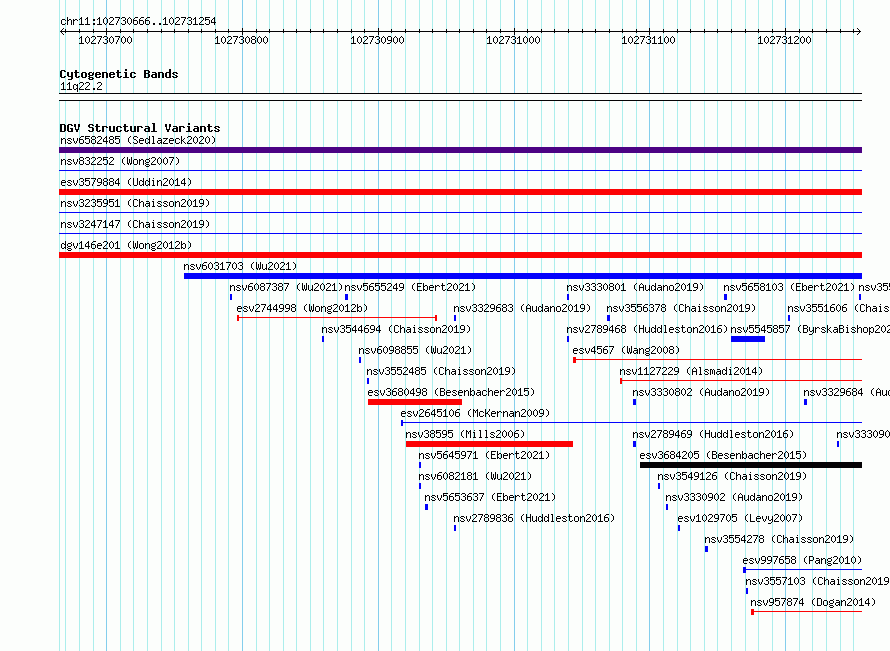This screenshot has height=651, width=890.
Task: Select the nsv38595 (Mills2006) red feature
Action: click(489, 444)
